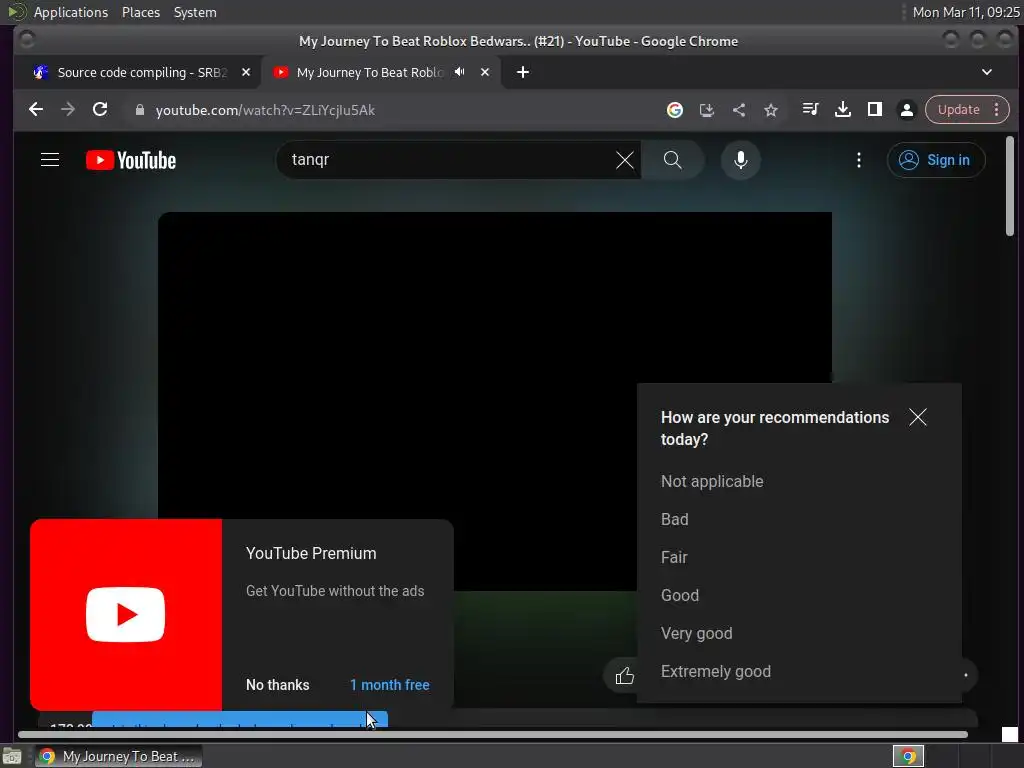Click the My Journey To Beat taskbar entry
The image size is (1024, 768).
118,756
